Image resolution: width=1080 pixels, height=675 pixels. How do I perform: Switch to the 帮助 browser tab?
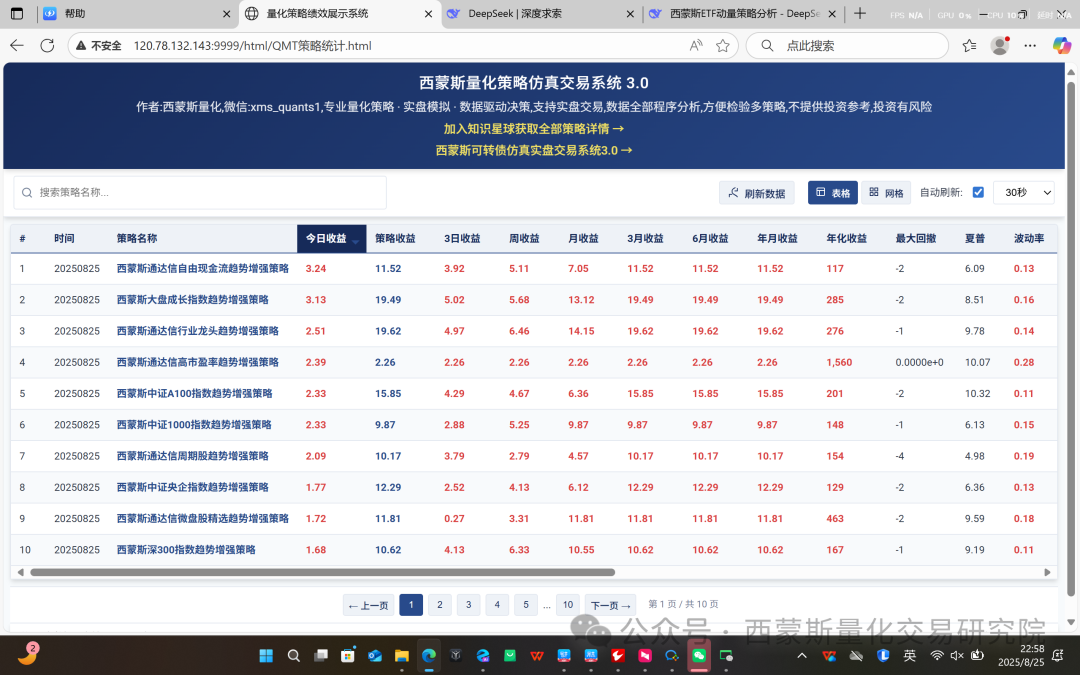pos(137,14)
